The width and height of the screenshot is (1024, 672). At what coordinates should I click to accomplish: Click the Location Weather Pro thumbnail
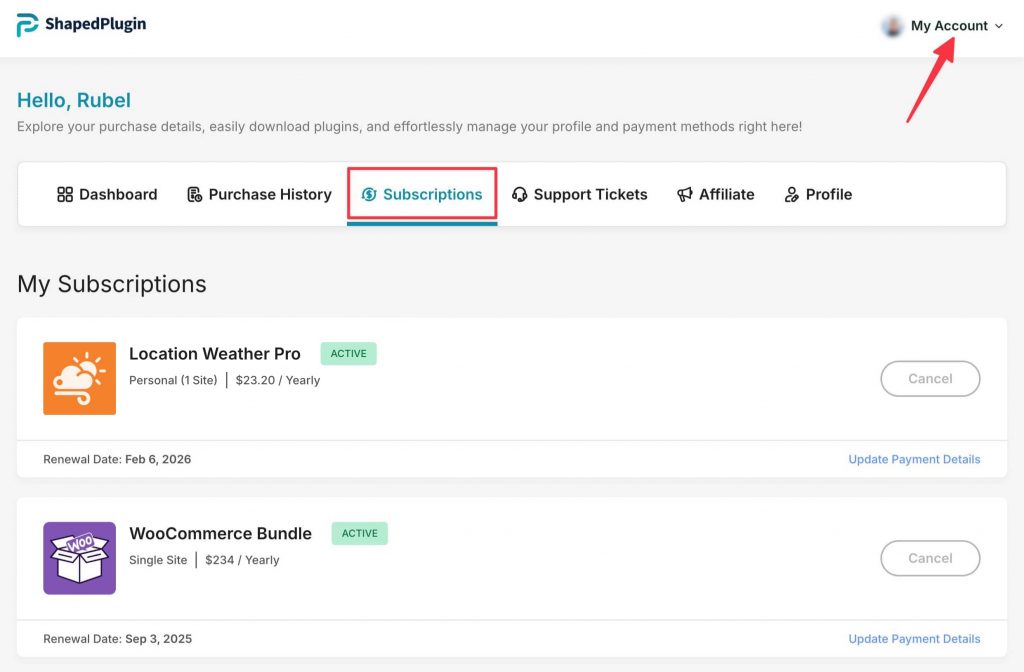80,378
